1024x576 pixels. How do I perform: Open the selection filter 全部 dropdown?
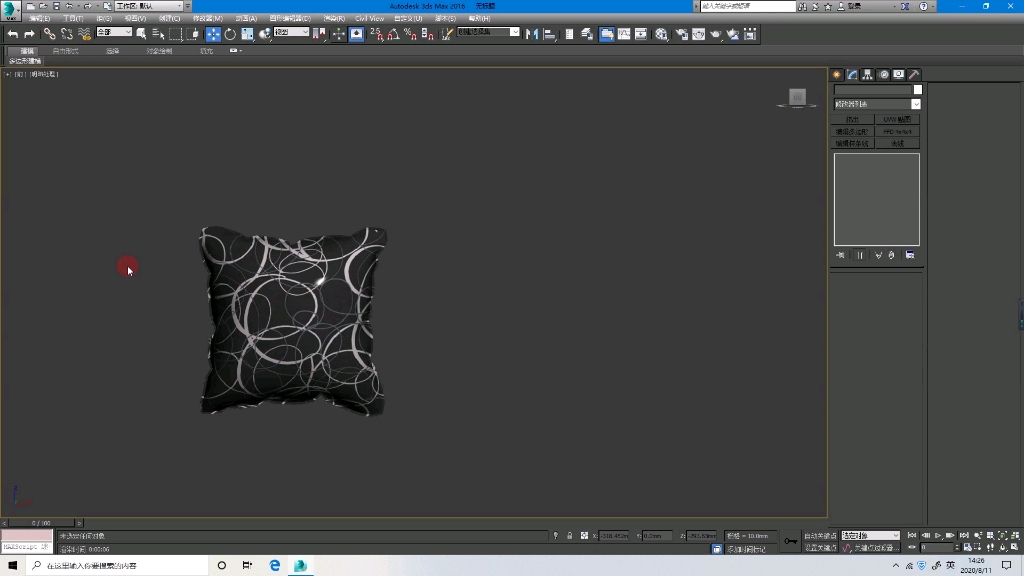pos(113,33)
